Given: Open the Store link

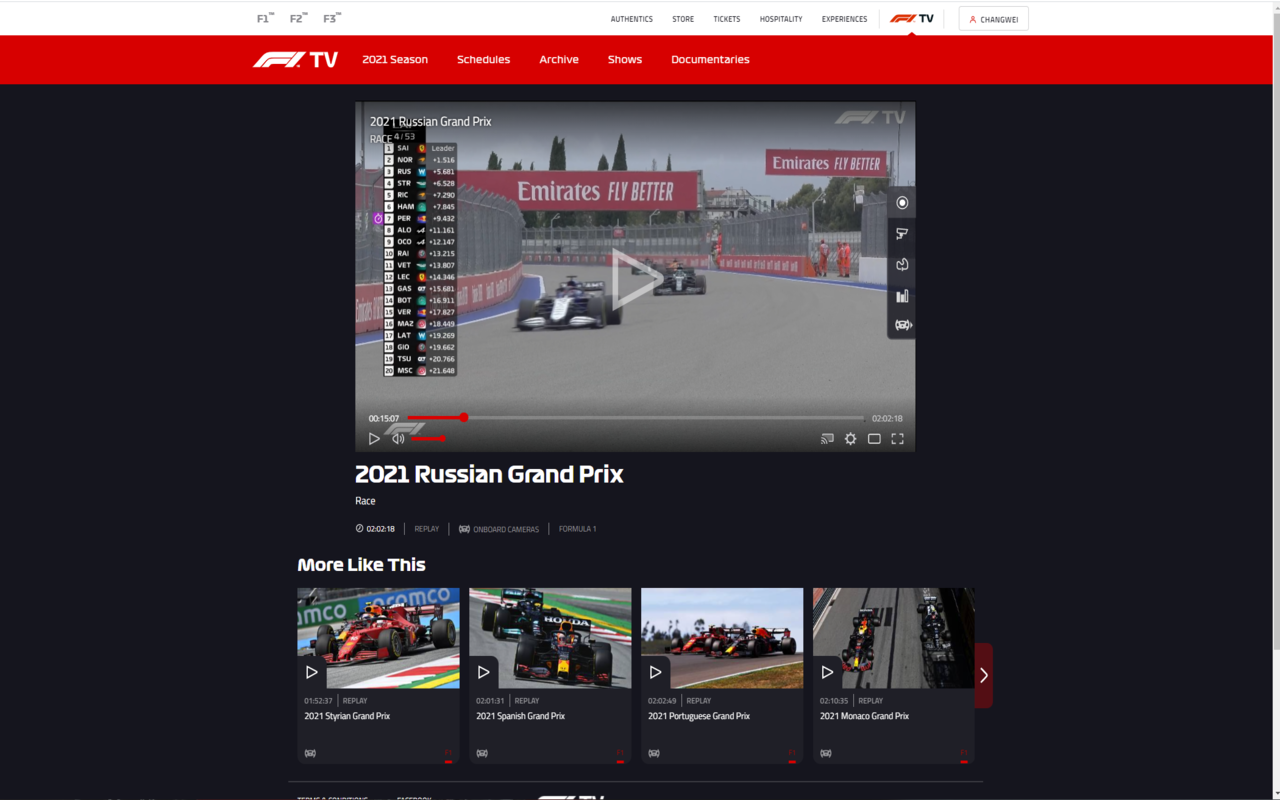Looking at the screenshot, I should tap(683, 19).
